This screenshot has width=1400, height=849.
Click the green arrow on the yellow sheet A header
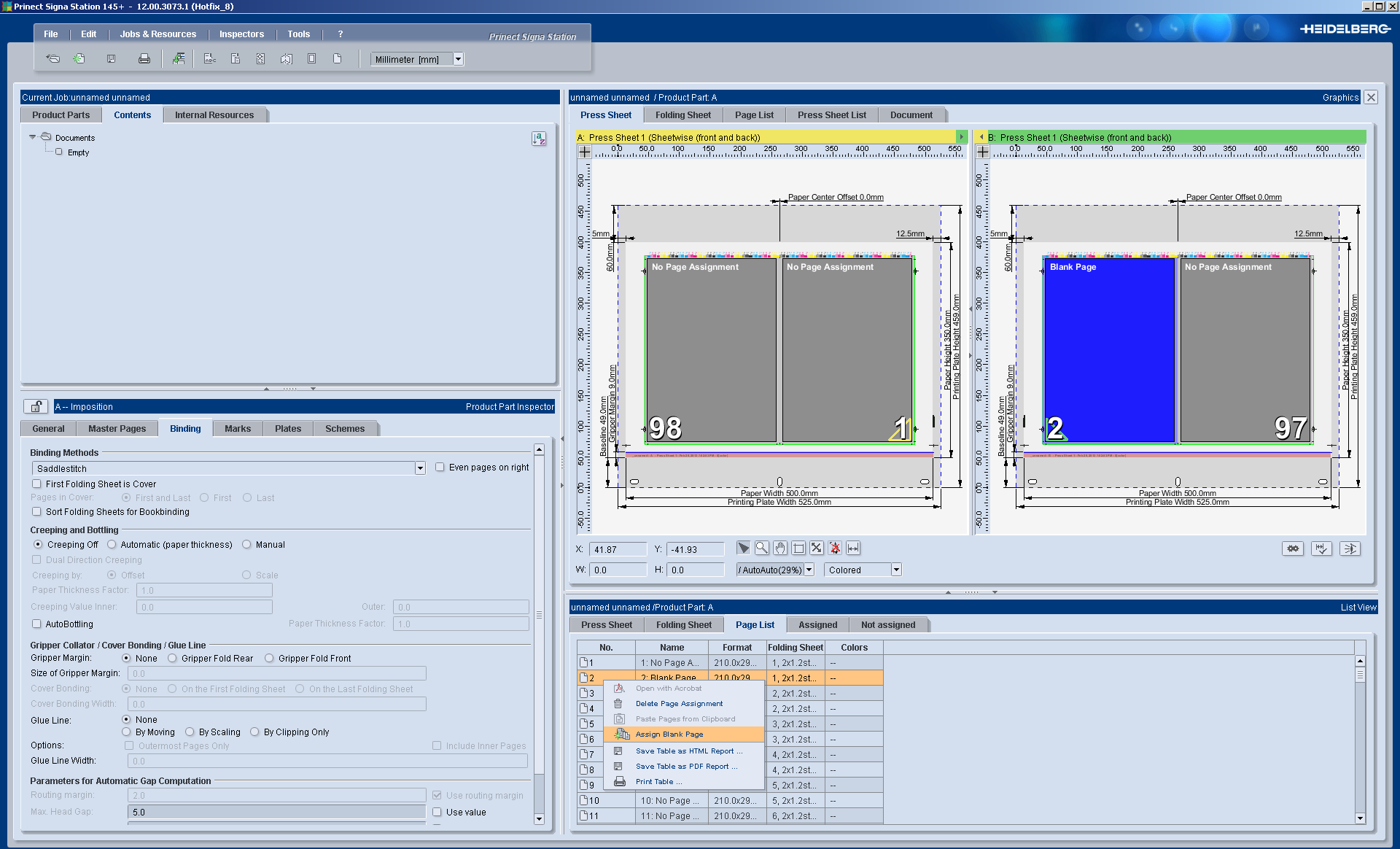(x=962, y=137)
